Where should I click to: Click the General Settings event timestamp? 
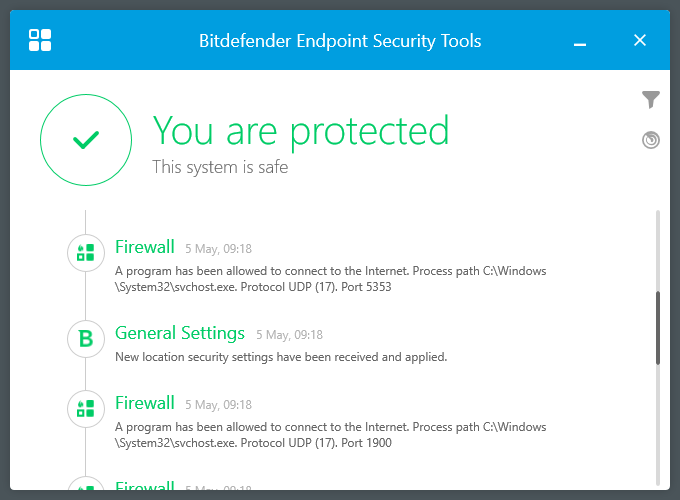pos(289,335)
